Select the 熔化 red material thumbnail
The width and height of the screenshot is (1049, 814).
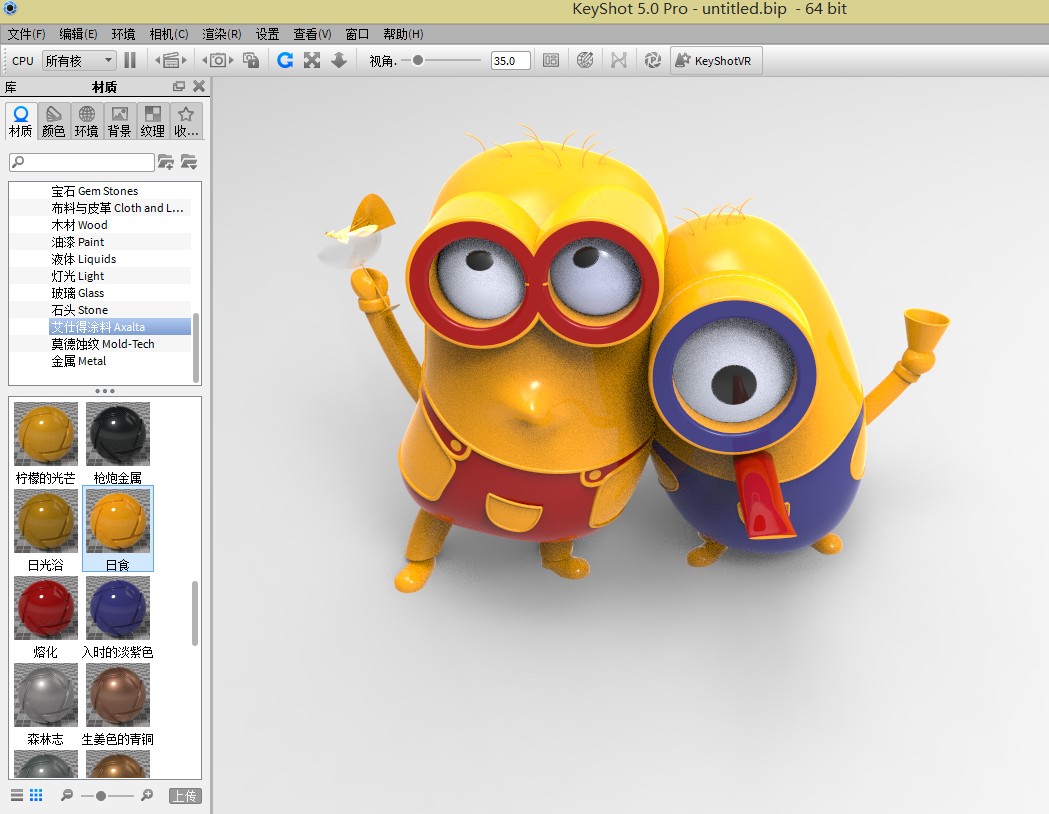[x=45, y=607]
